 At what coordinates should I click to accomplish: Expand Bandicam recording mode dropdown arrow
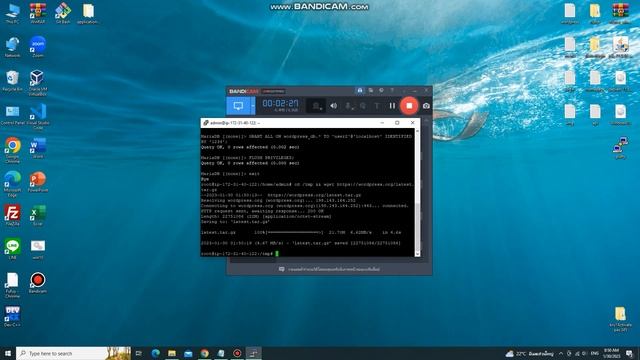[x=253, y=106]
